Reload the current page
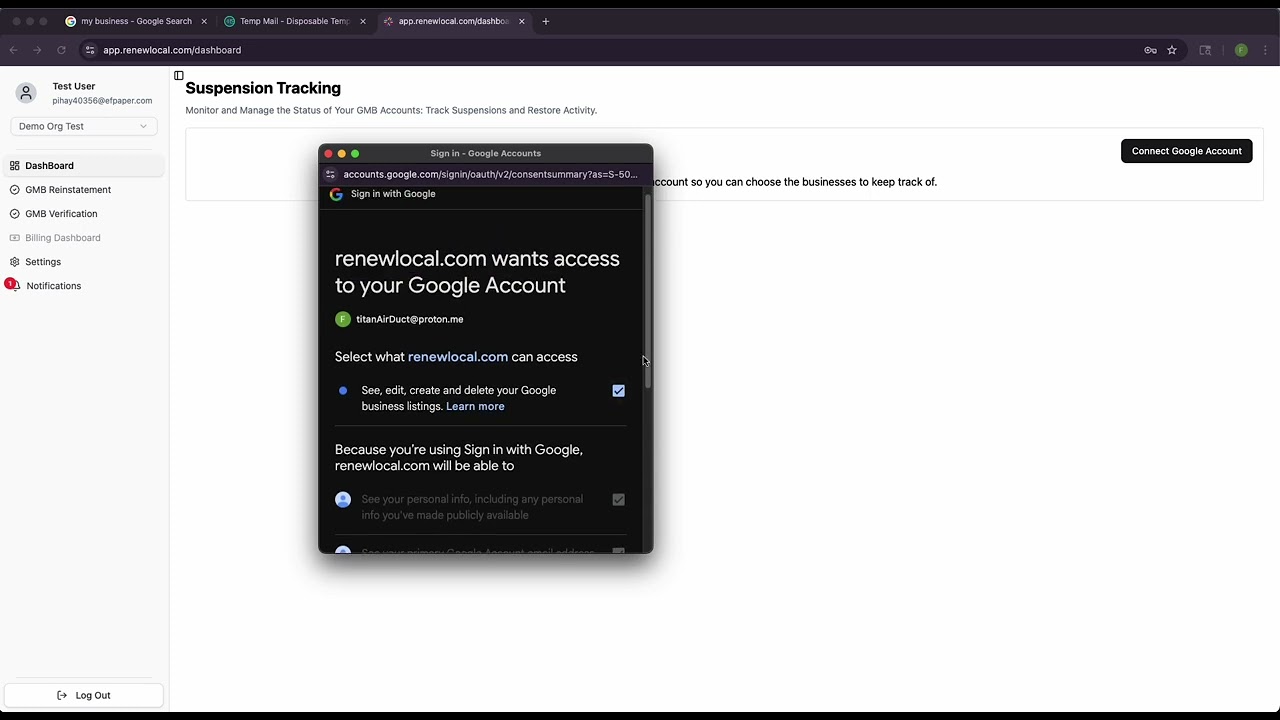 (62, 50)
